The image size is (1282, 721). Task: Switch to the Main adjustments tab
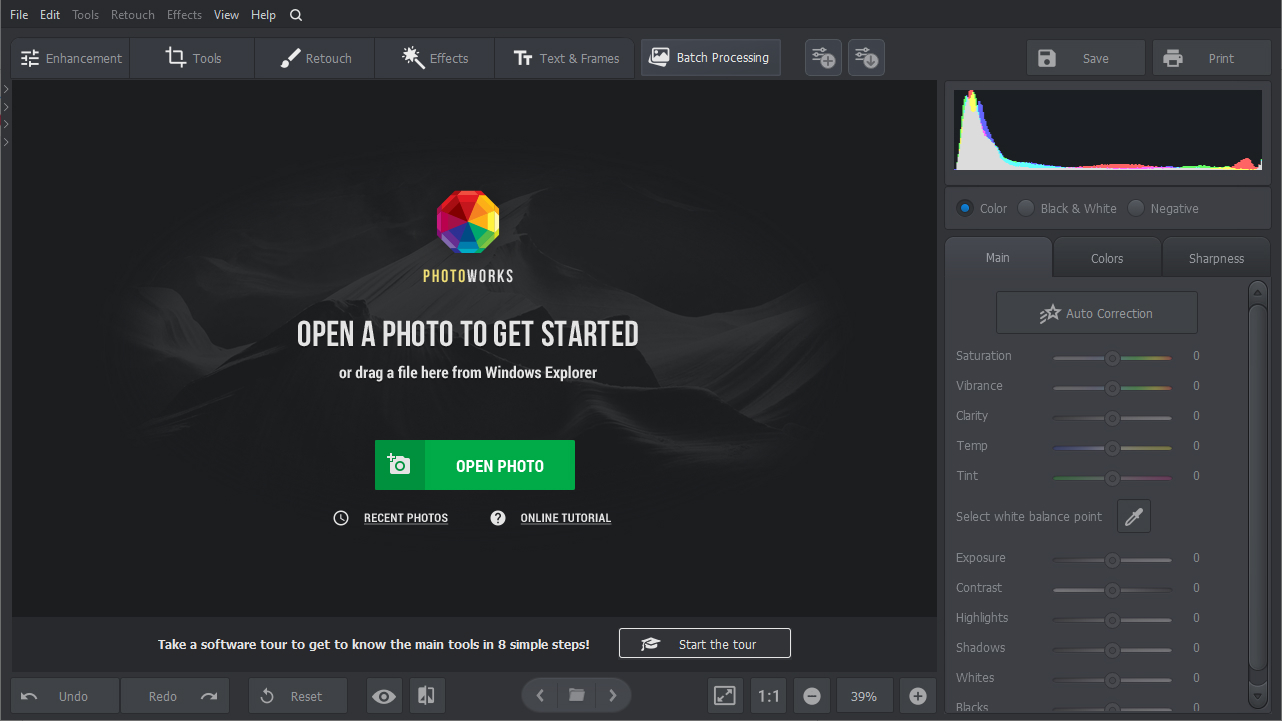click(x=998, y=257)
